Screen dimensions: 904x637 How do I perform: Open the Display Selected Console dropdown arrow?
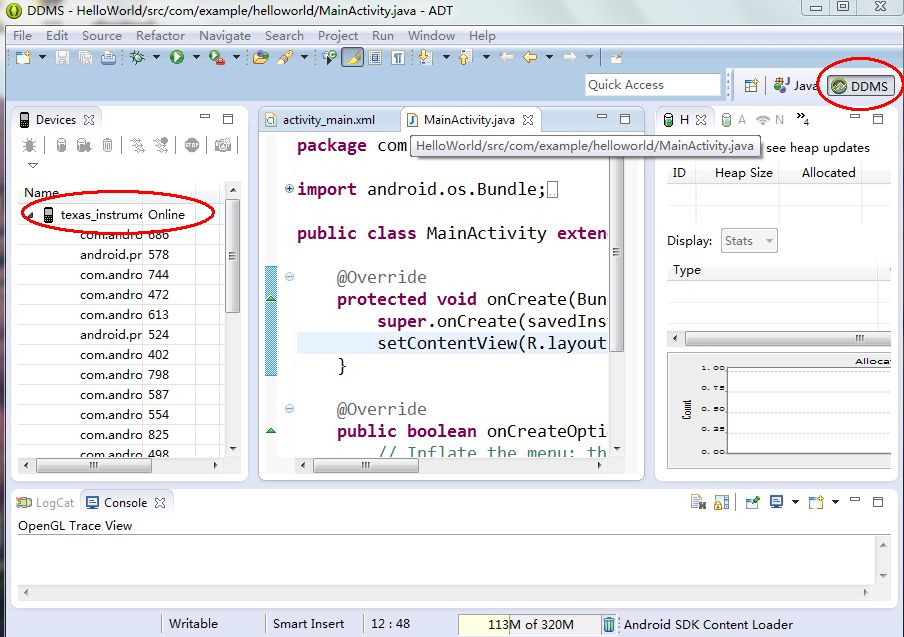[795, 502]
